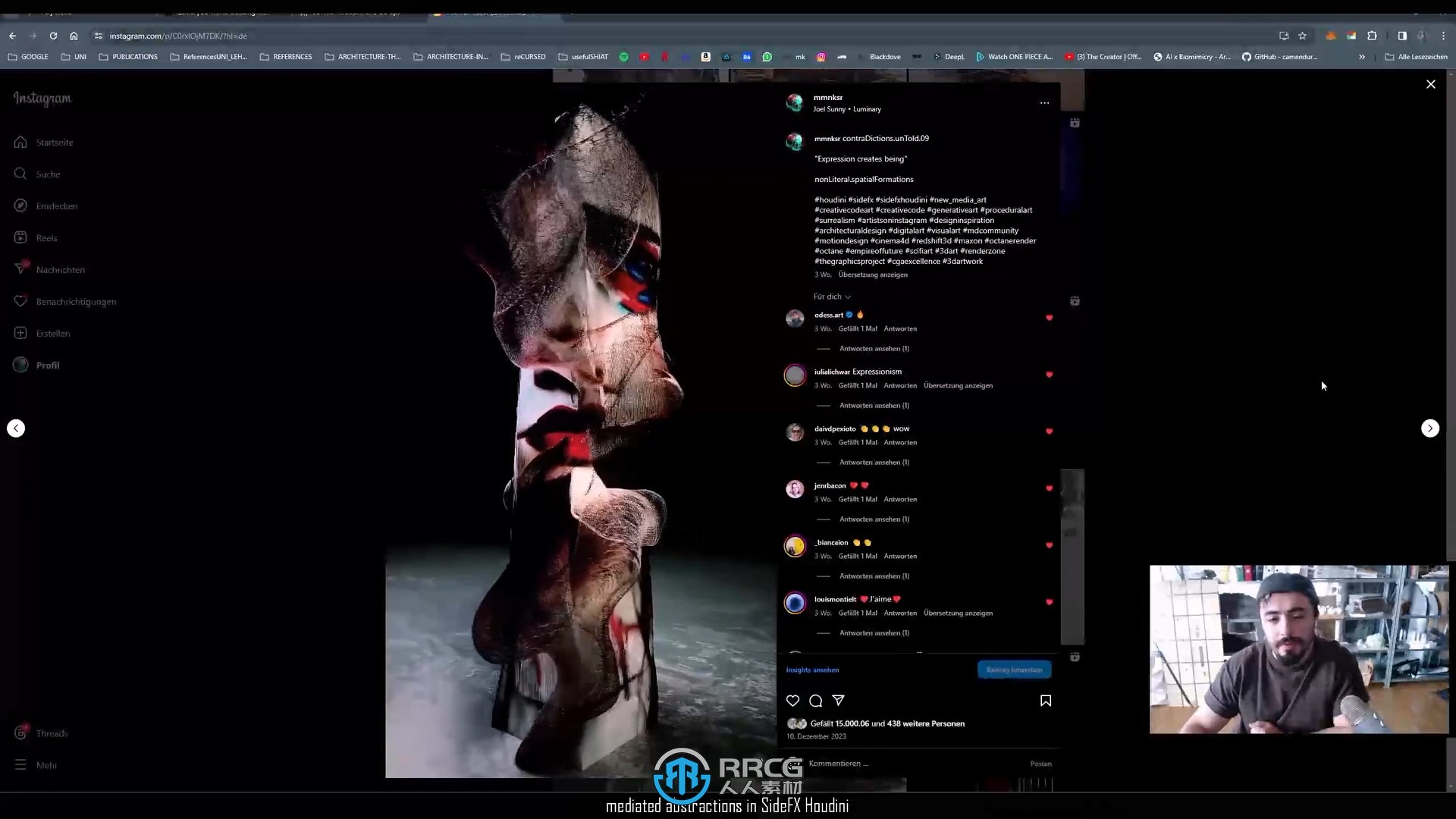Expand replies under louismontielt comment

(874, 633)
